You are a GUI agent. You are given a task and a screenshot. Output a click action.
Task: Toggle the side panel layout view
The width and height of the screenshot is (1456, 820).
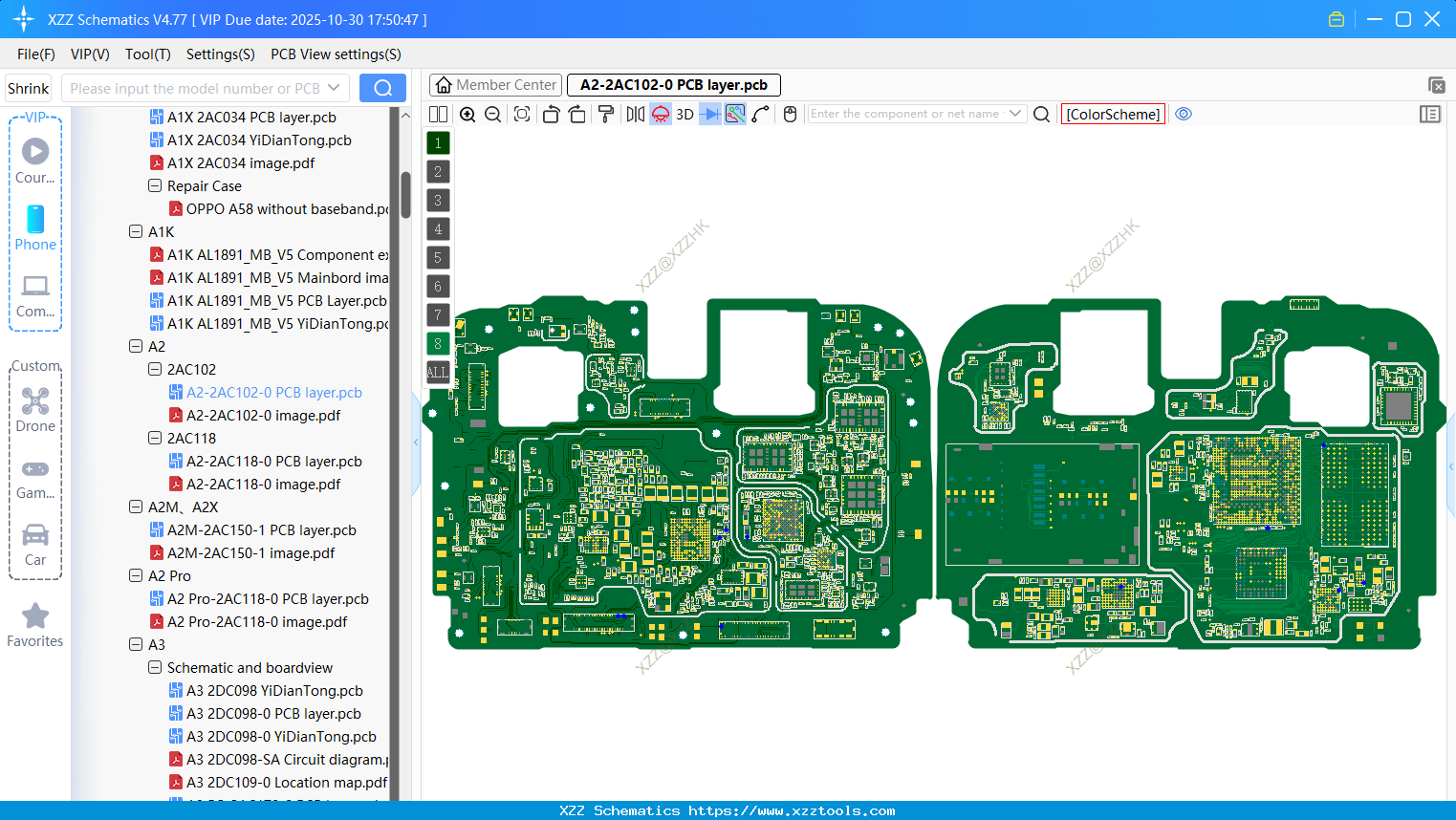click(1430, 113)
